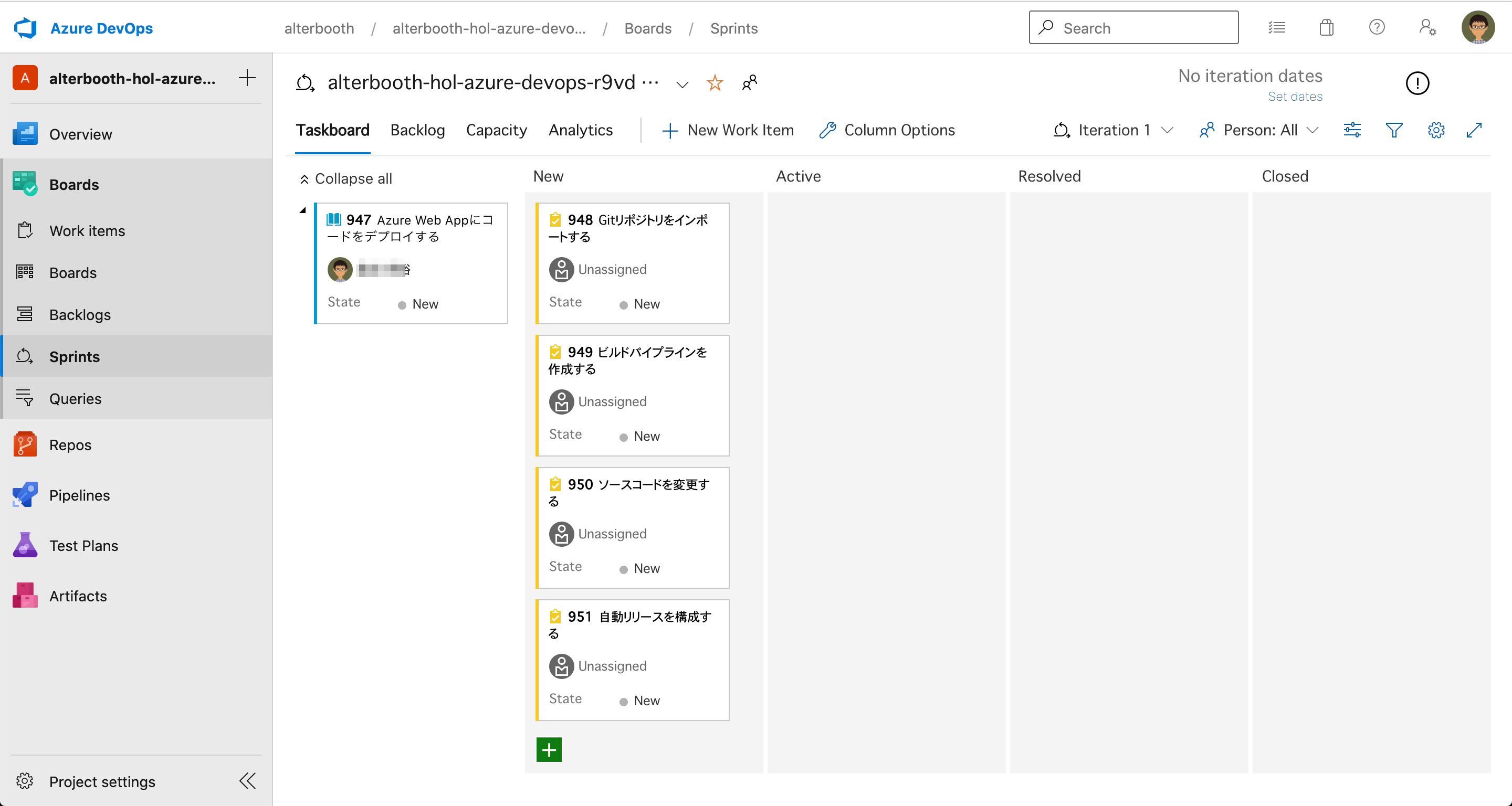Enter full screen mode icon
This screenshot has height=806, width=1512.
pyautogui.click(x=1474, y=130)
